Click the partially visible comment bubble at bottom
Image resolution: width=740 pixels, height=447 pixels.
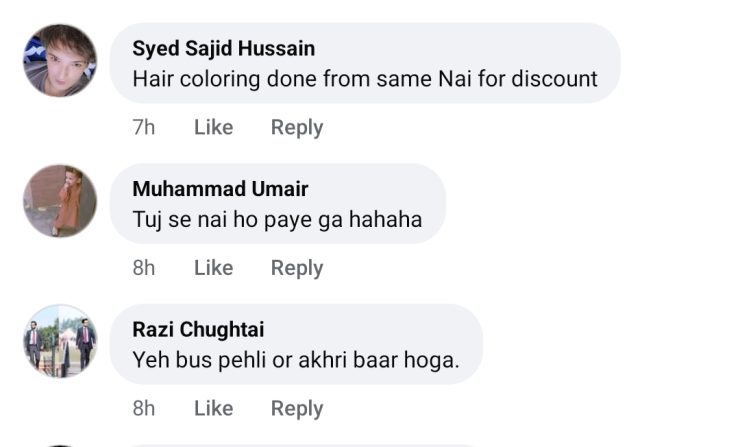pos(300,444)
